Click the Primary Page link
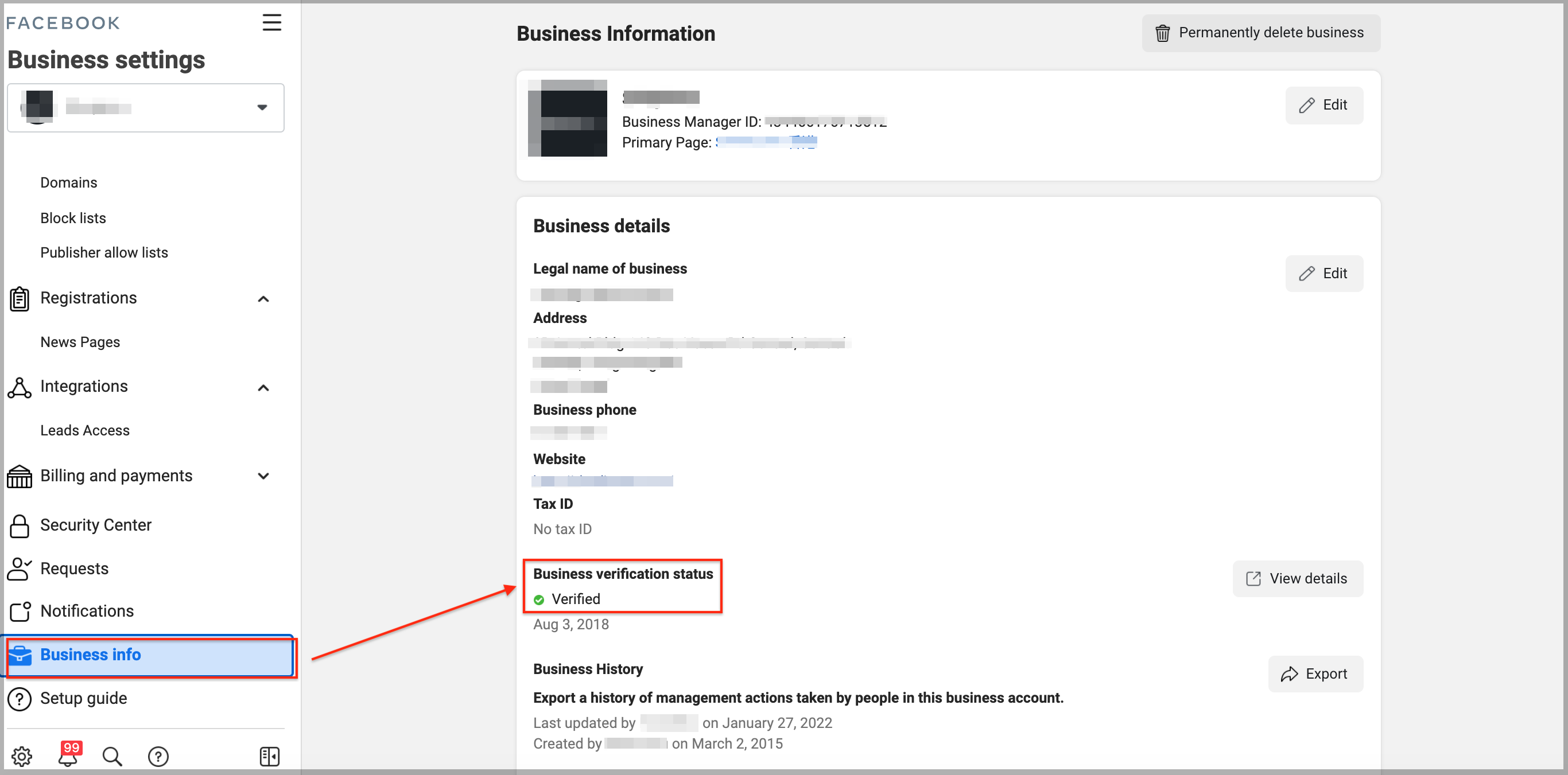The height and width of the screenshot is (775, 1568). click(x=766, y=142)
